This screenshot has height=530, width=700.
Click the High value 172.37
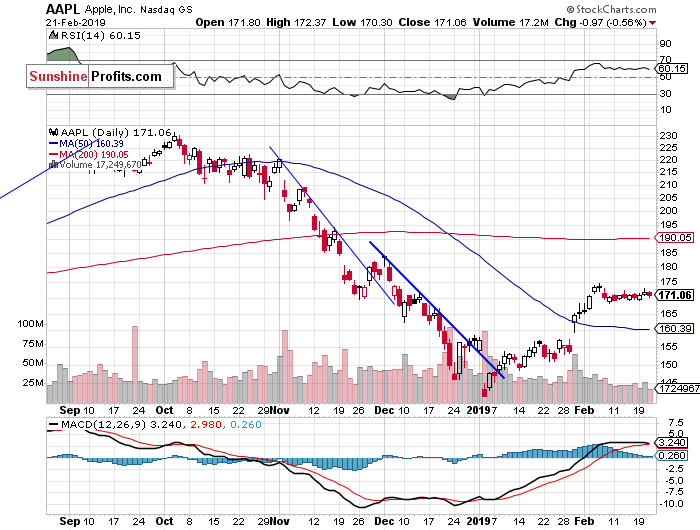point(310,22)
